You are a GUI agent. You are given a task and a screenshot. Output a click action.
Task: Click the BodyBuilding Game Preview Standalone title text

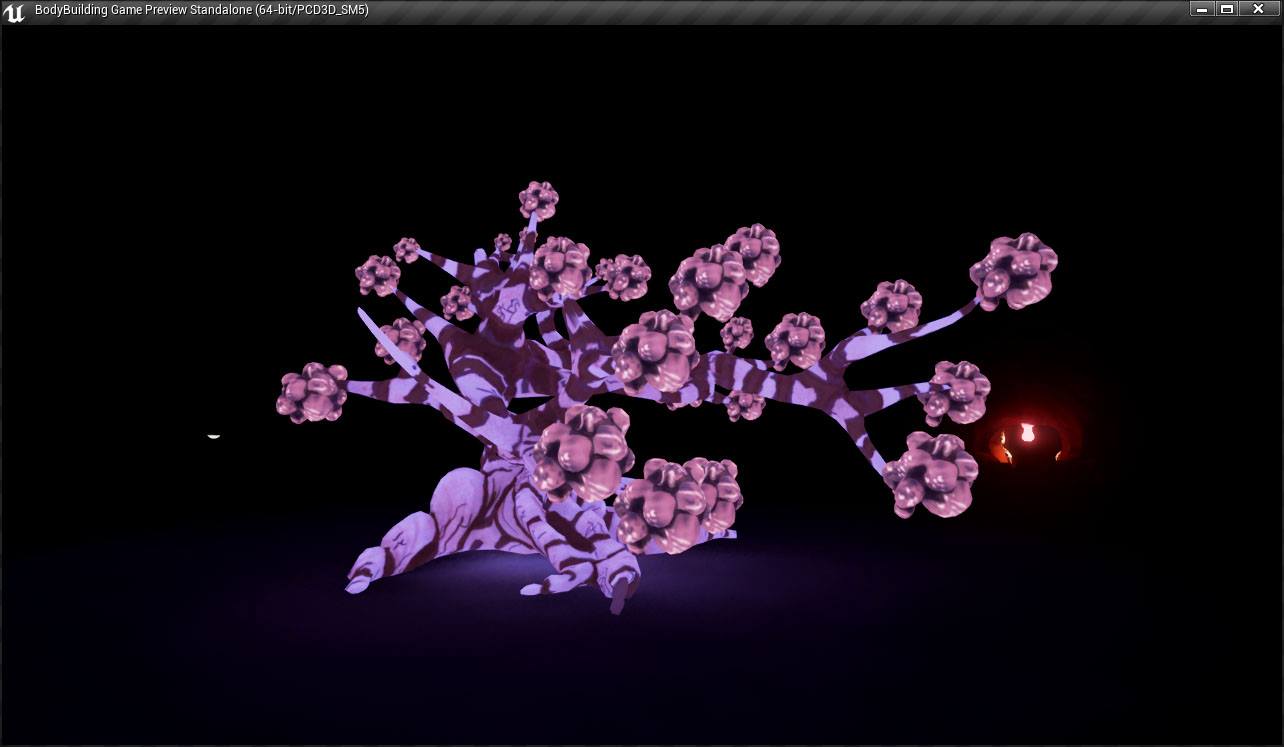point(201,10)
